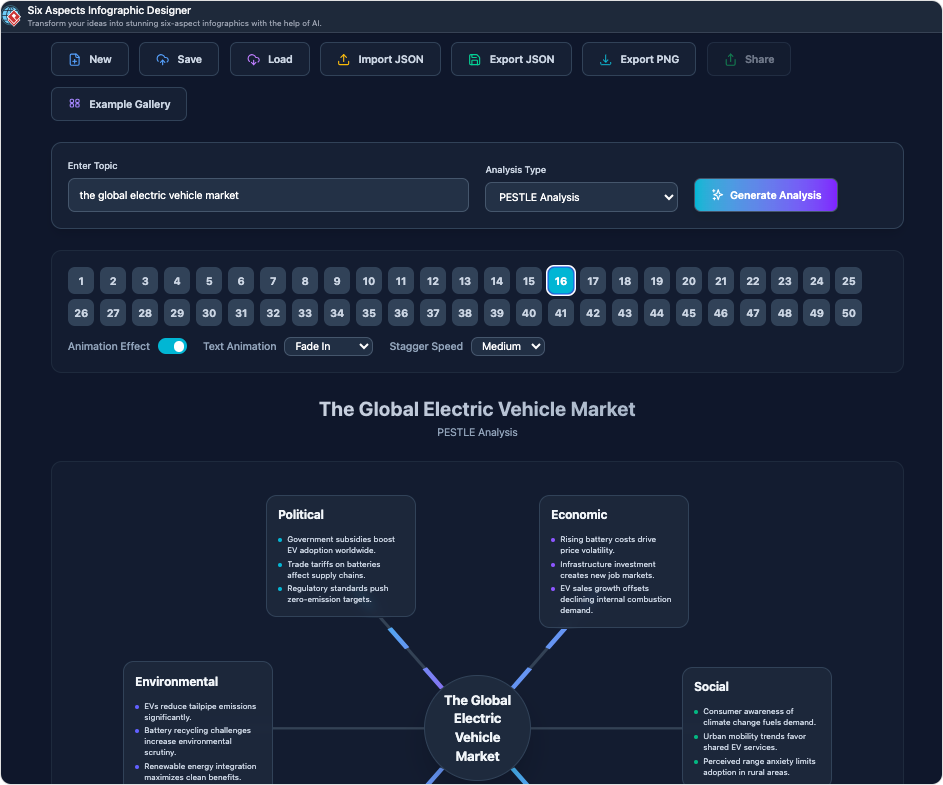
Task: Click the app logo icon in title bar
Action: coord(12,16)
